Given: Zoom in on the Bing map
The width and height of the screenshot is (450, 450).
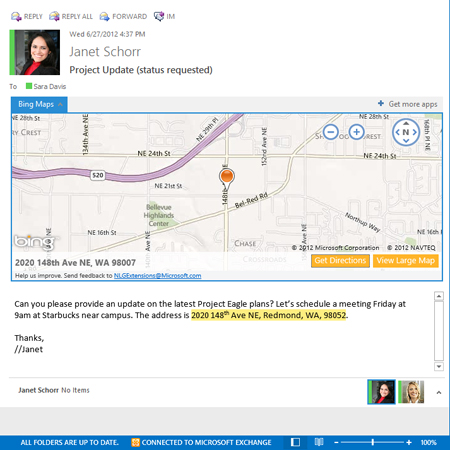Looking at the screenshot, I should coord(356,132).
